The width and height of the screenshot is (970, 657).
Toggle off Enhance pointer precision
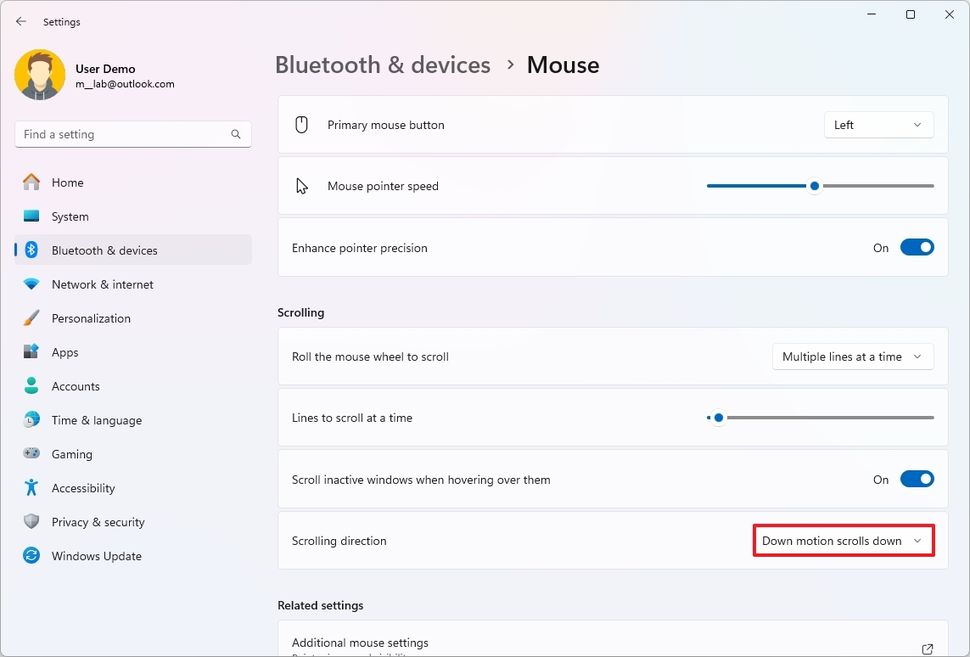click(916, 247)
